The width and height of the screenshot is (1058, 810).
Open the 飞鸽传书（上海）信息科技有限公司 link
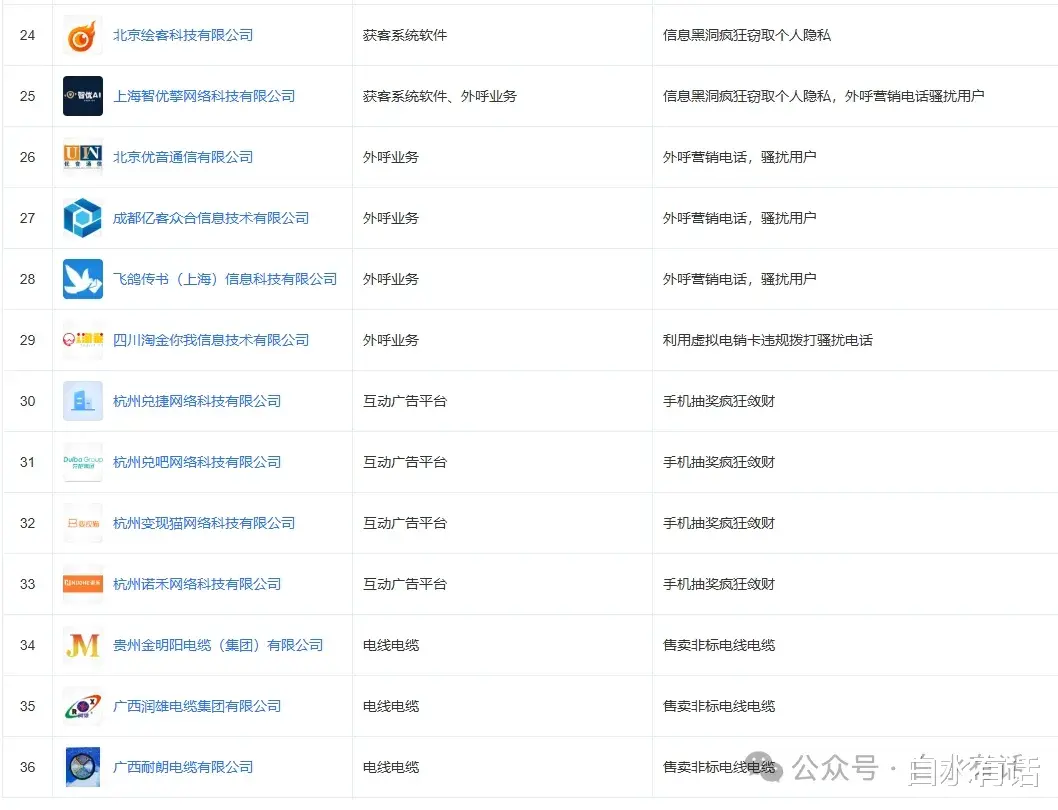click(x=225, y=279)
